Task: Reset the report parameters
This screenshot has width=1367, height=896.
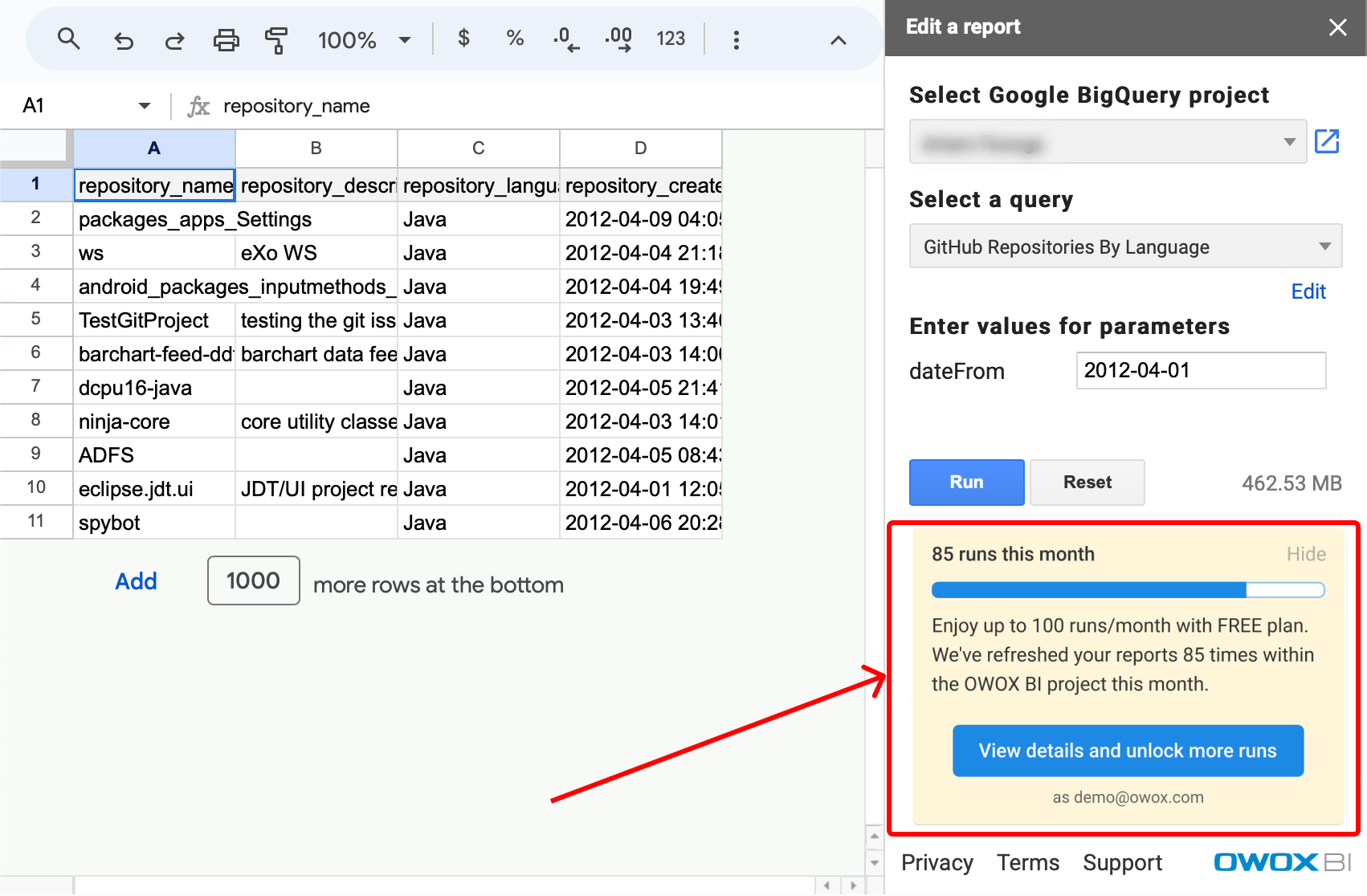Action: [x=1087, y=482]
